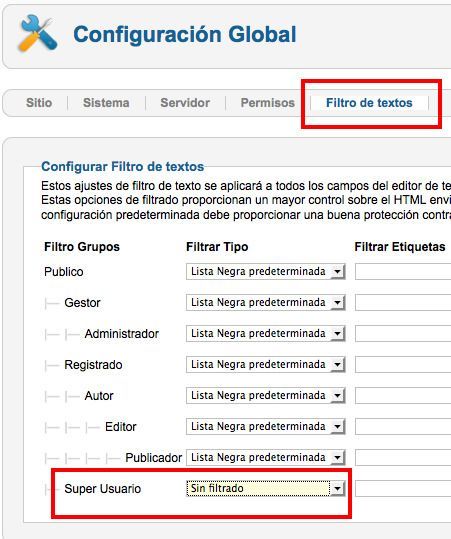Click Filtrar Etiquetas field for Gestor
This screenshot has width=451, height=539.
click(x=403, y=302)
